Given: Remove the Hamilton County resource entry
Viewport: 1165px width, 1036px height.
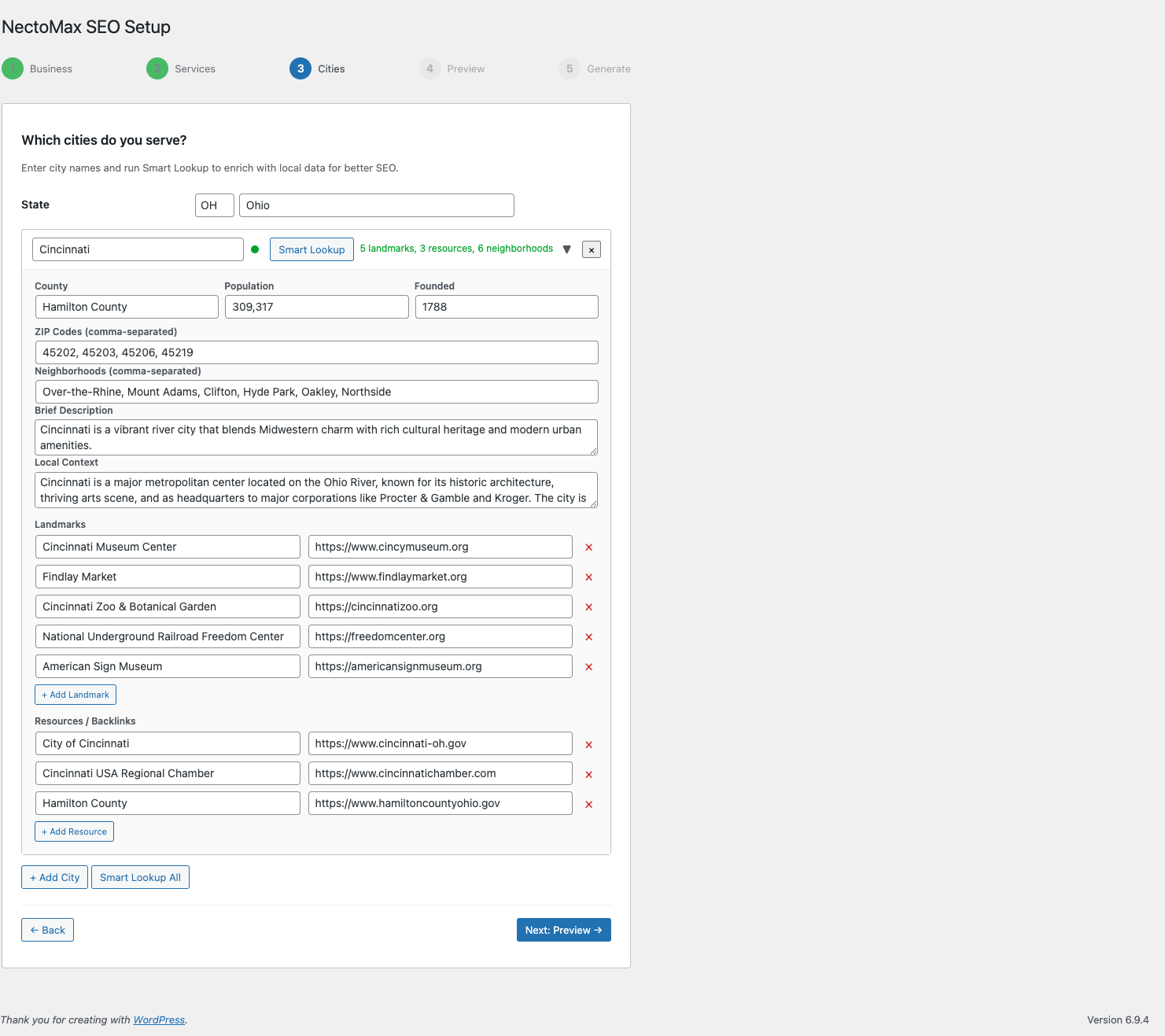Looking at the screenshot, I should [588, 803].
